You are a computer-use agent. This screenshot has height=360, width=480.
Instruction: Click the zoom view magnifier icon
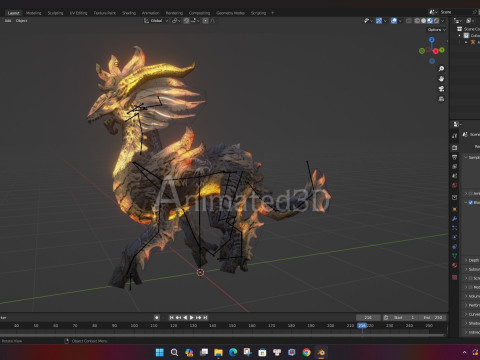(441, 69)
